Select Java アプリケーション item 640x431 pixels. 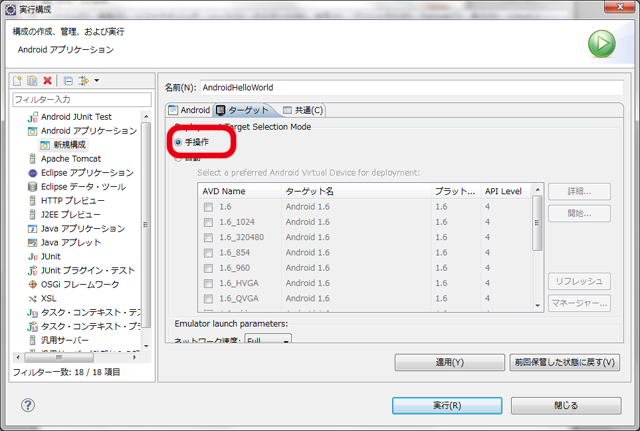(83, 229)
